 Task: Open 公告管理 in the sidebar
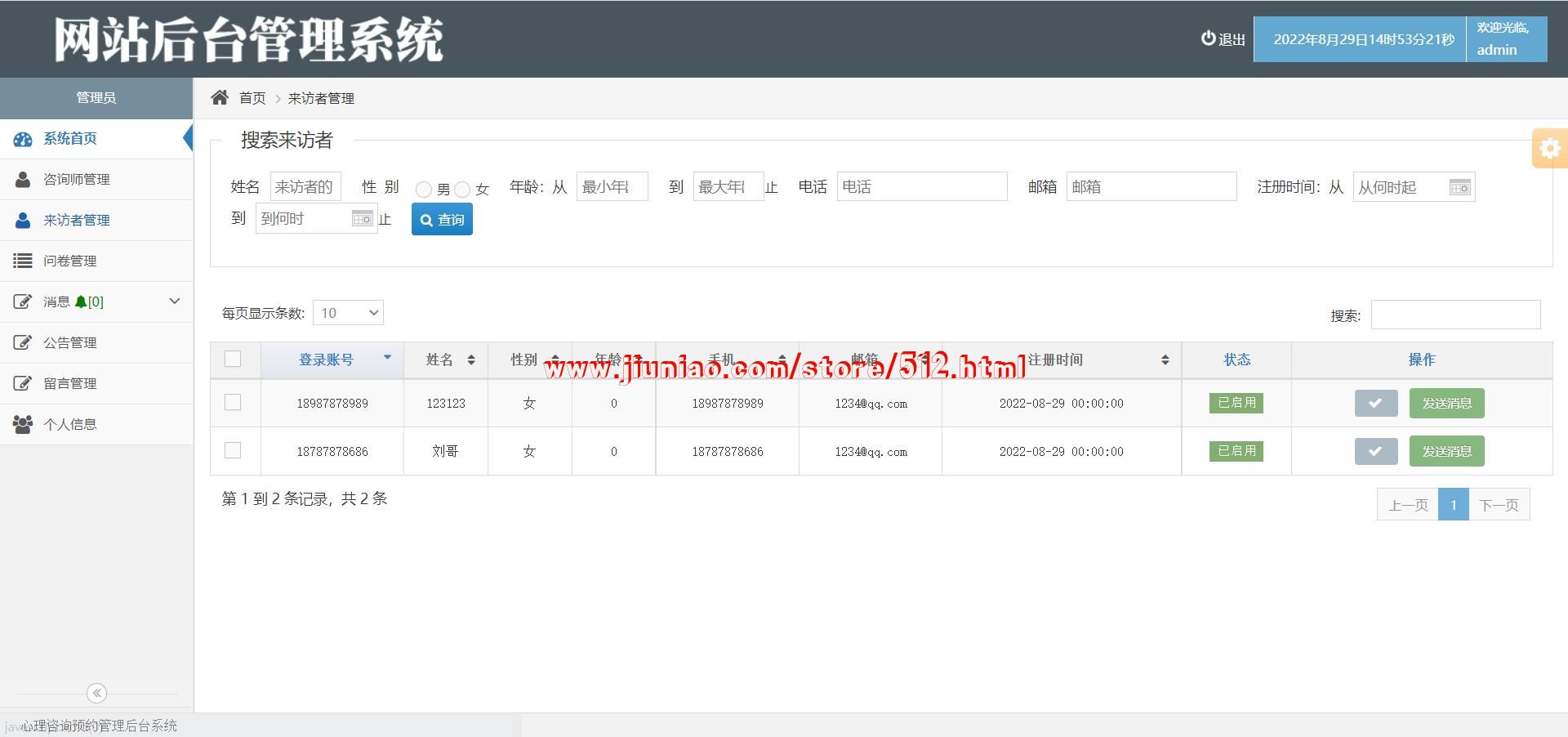click(96, 342)
